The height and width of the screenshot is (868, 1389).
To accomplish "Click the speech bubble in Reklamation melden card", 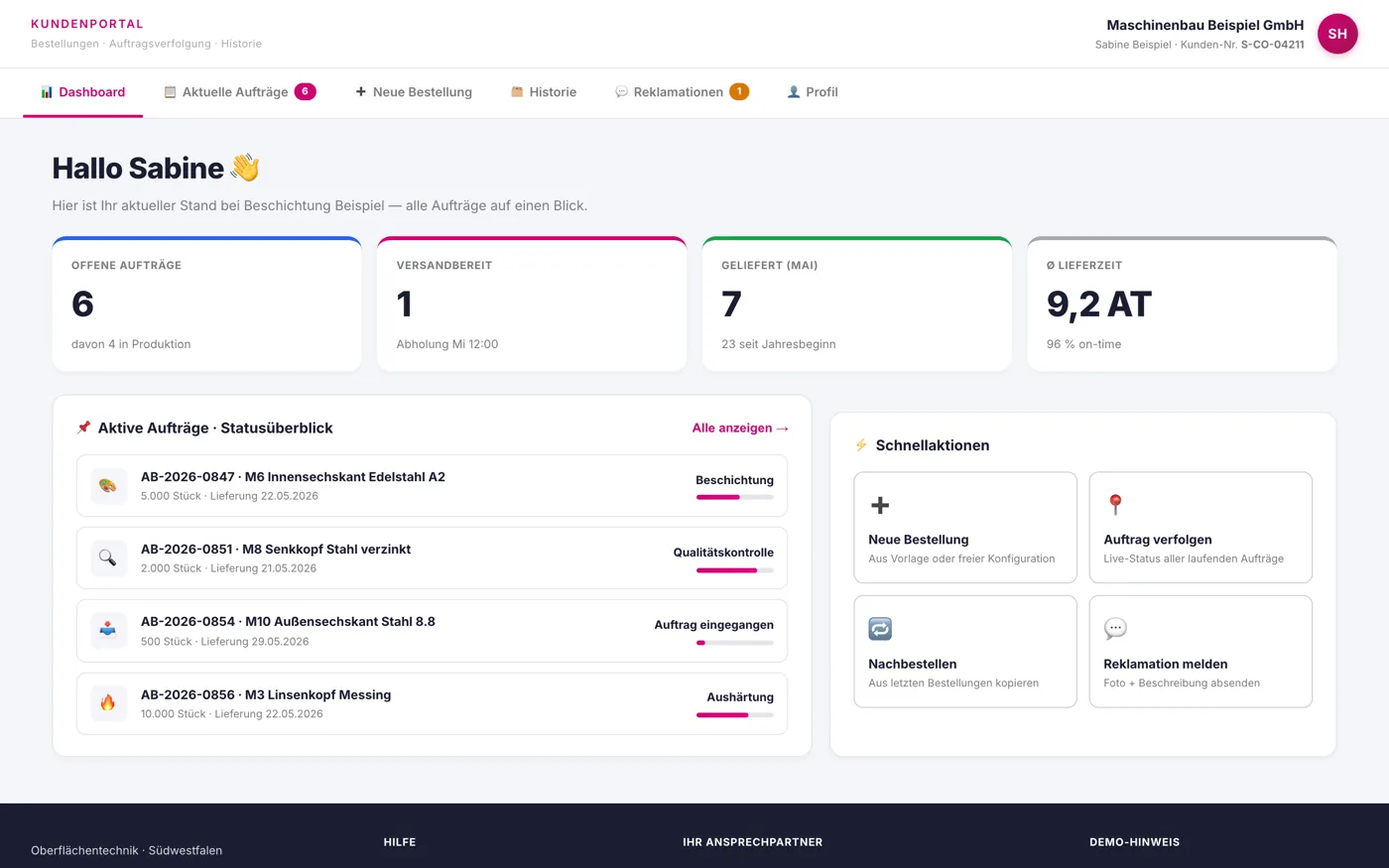I will coord(1115,629).
